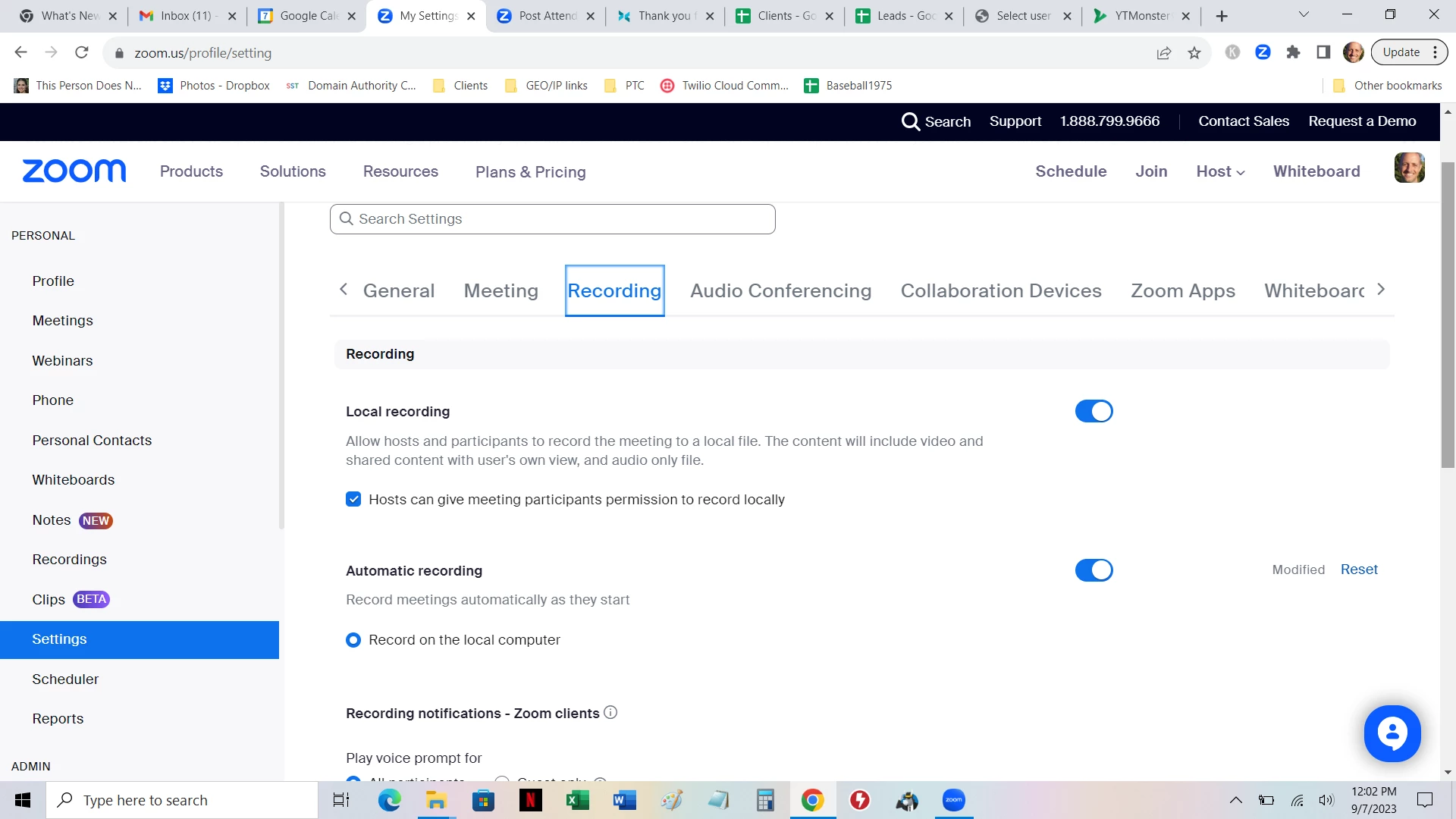Click the Zoom logo in header

pyautogui.click(x=74, y=171)
